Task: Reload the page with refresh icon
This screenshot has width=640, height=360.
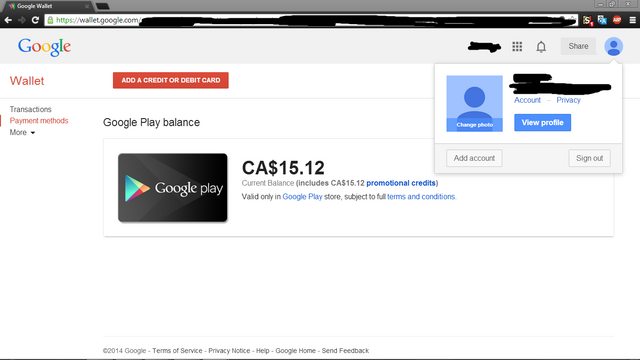Action: coord(36,20)
